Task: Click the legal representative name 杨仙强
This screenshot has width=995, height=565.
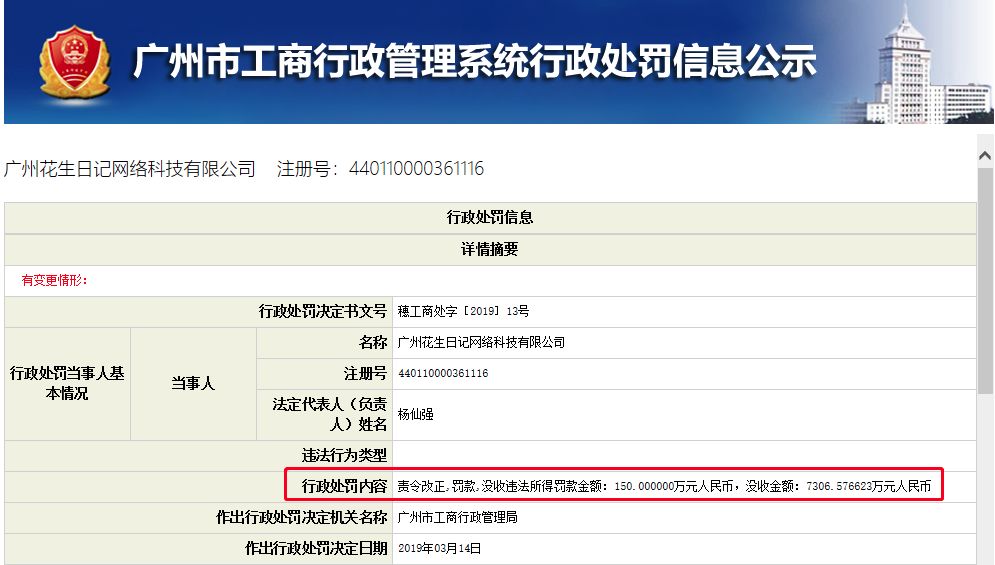Action: tap(416, 415)
